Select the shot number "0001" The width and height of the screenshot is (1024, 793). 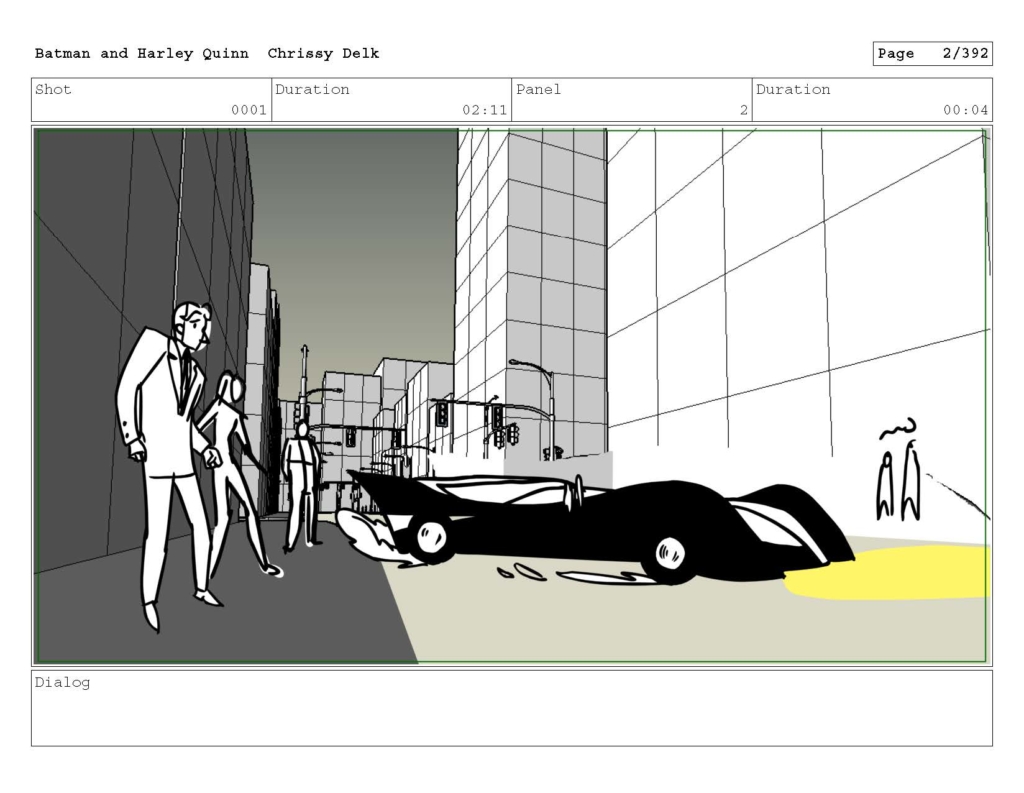coord(249,110)
